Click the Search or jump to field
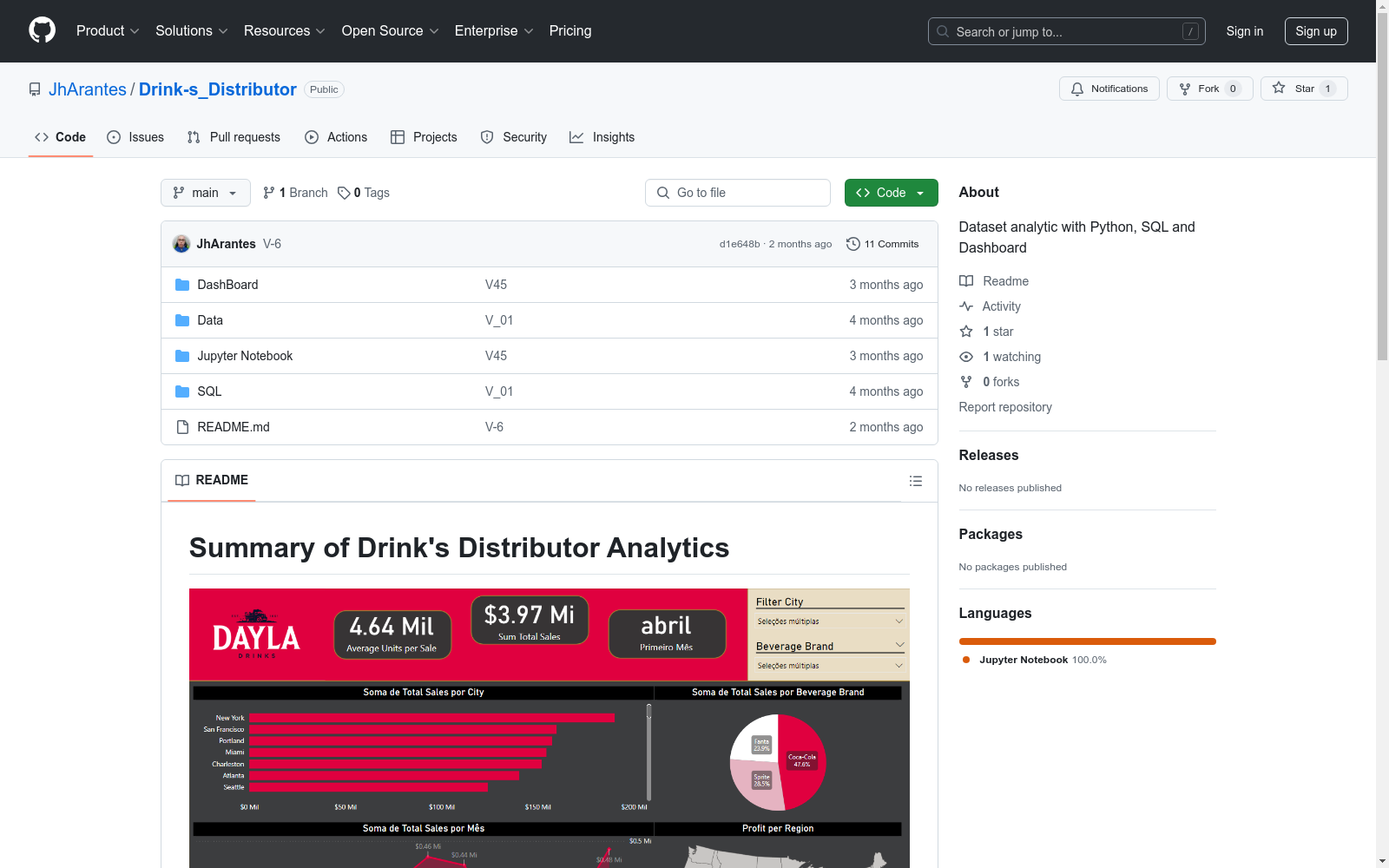The image size is (1389, 868). click(1067, 31)
